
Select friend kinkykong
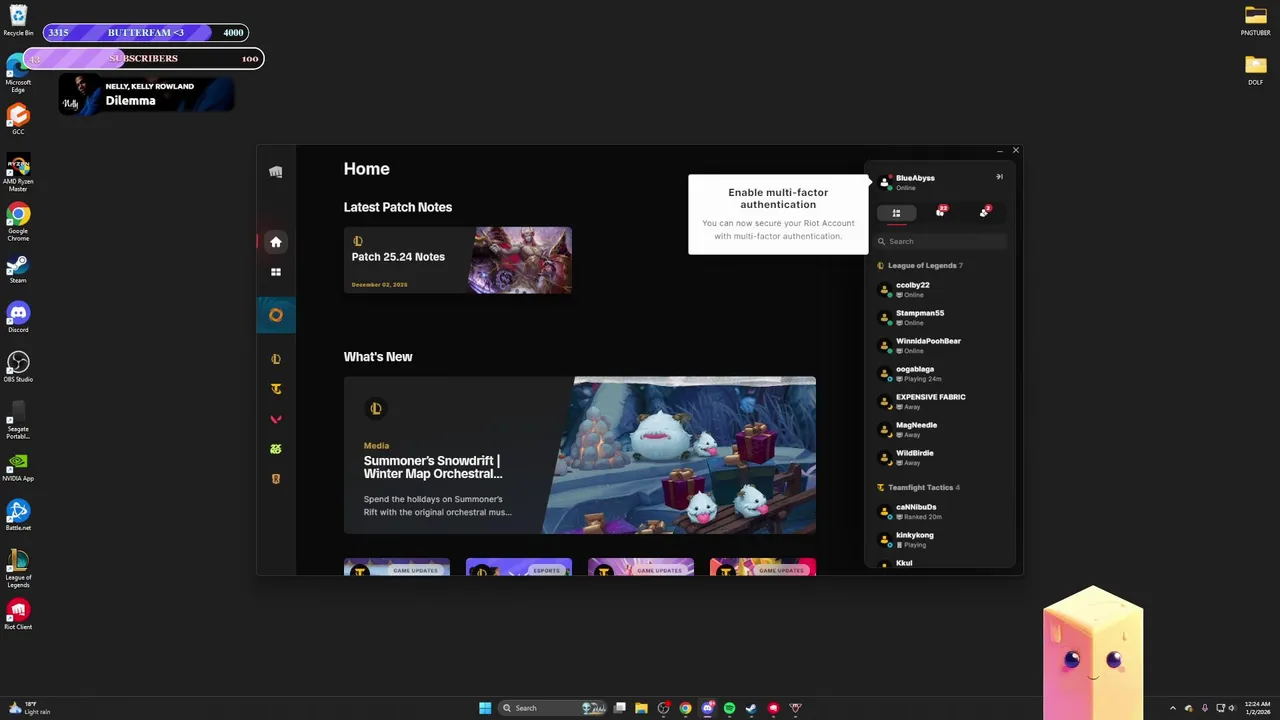(x=940, y=539)
